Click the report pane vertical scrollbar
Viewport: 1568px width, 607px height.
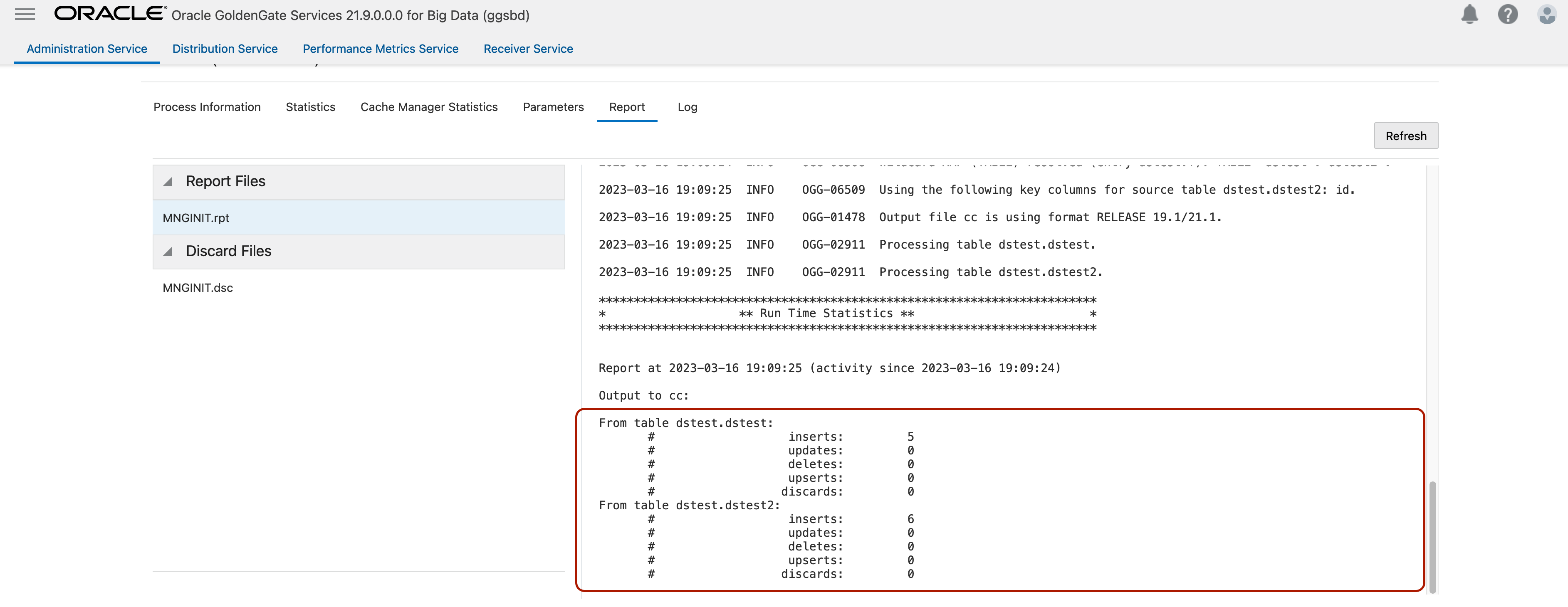pyautogui.click(x=1432, y=535)
